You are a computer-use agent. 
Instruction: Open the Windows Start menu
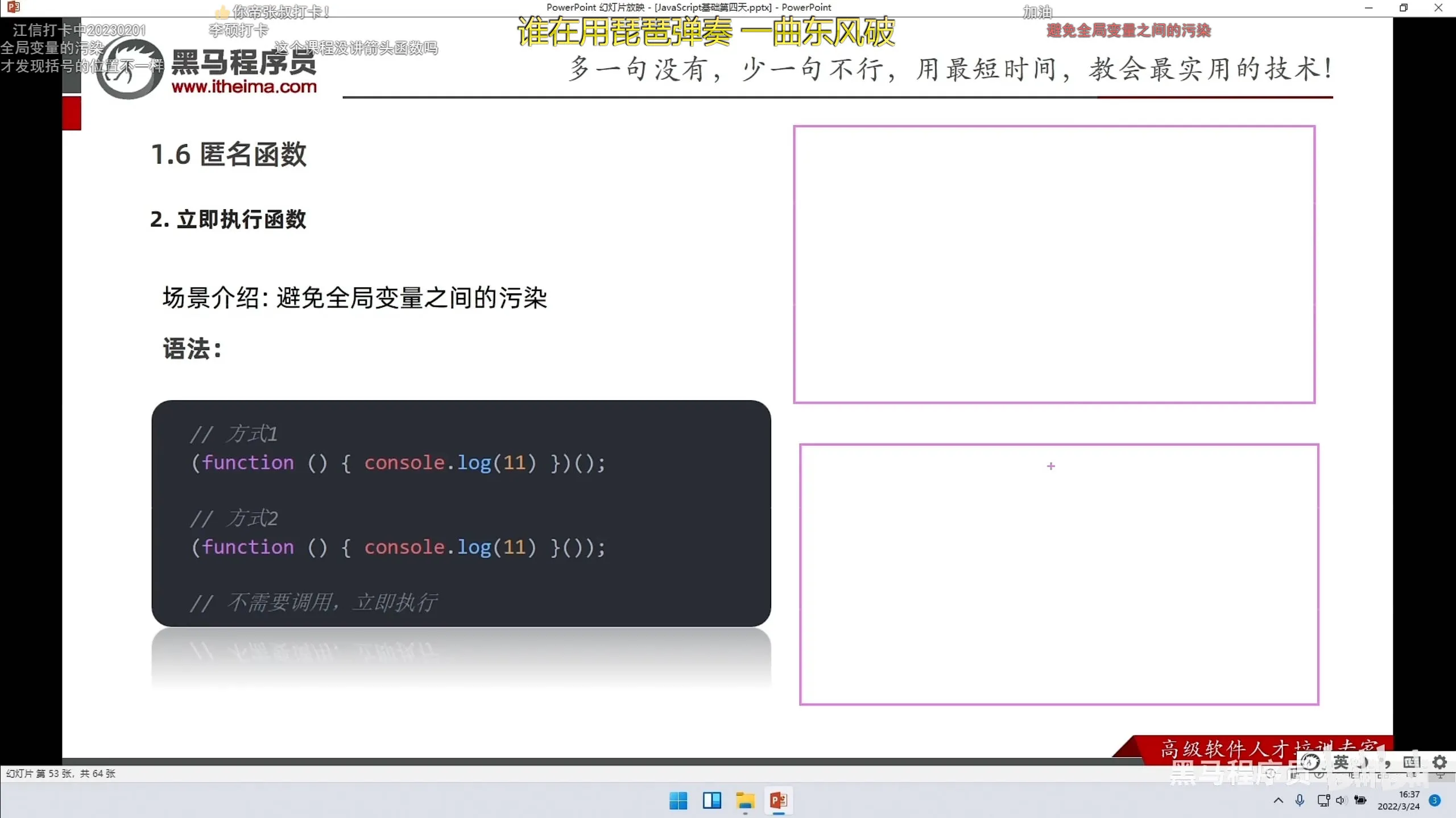coord(678,800)
